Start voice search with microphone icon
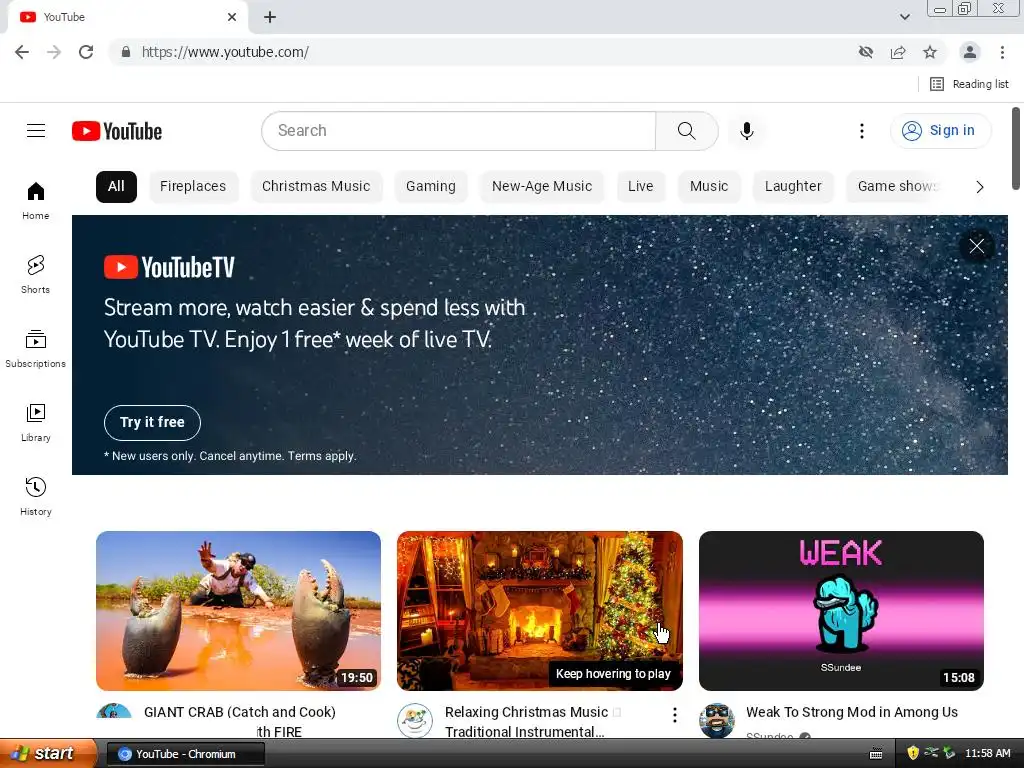Image resolution: width=1024 pixels, height=768 pixels. pos(746,131)
